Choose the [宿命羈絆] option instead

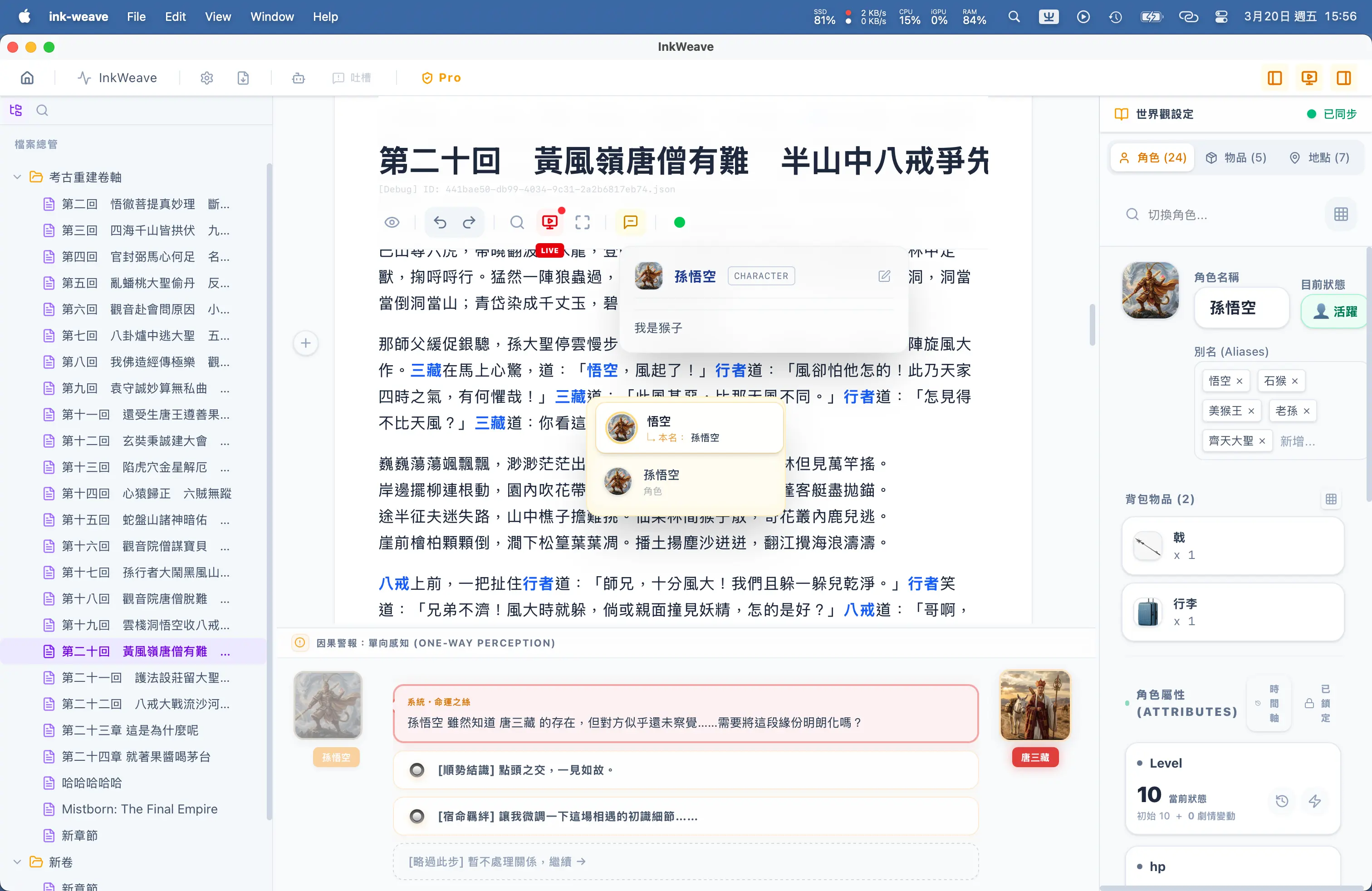coord(417,816)
